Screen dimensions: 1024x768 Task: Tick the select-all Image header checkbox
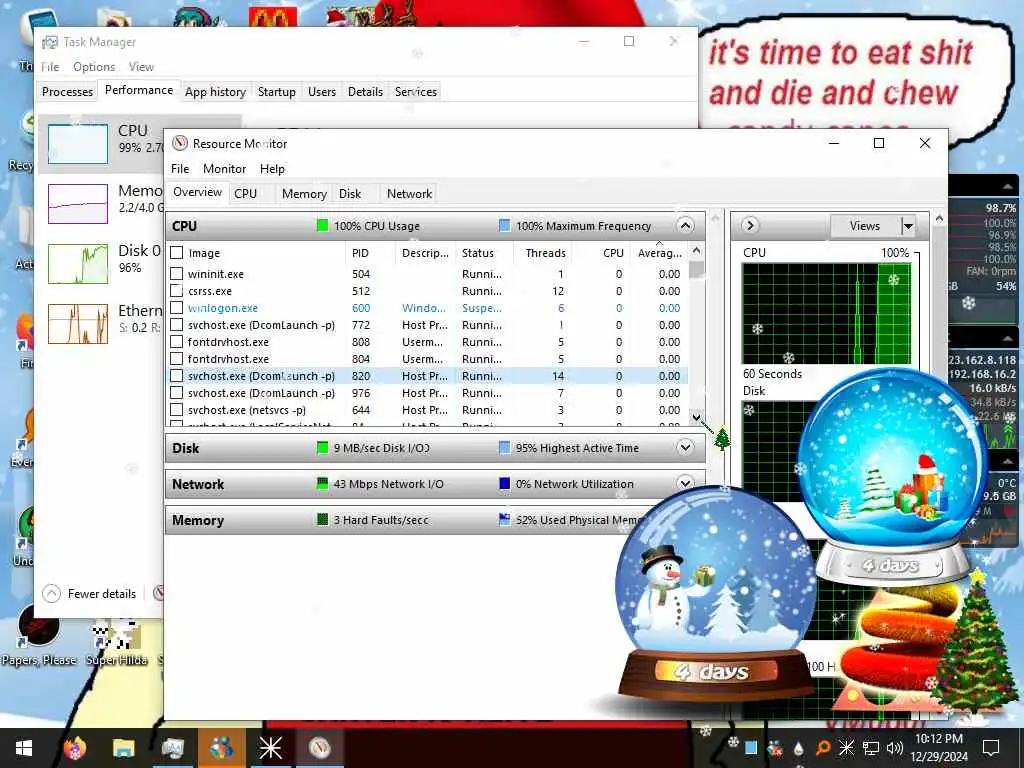(x=176, y=253)
